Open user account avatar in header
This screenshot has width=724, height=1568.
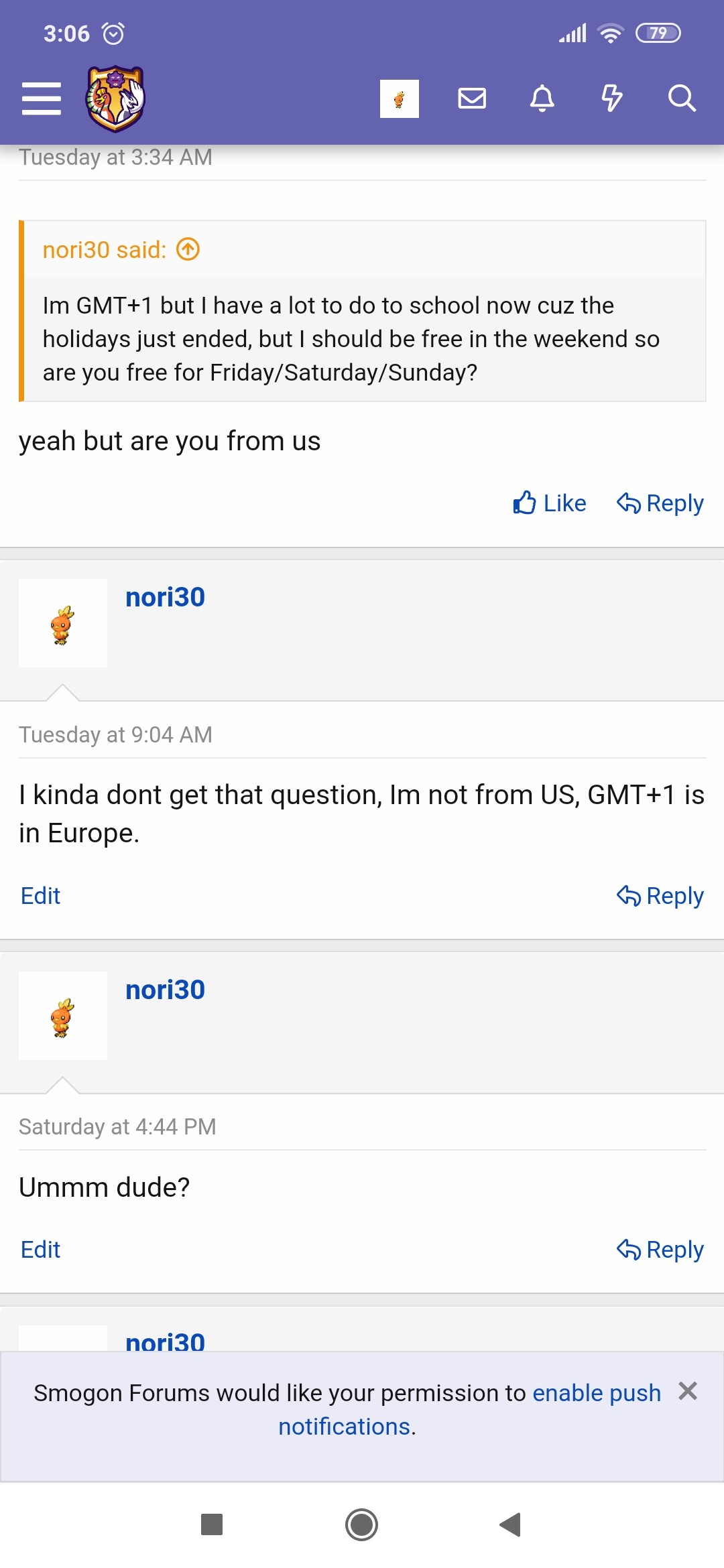pyautogui.click(x=400, y=99)
